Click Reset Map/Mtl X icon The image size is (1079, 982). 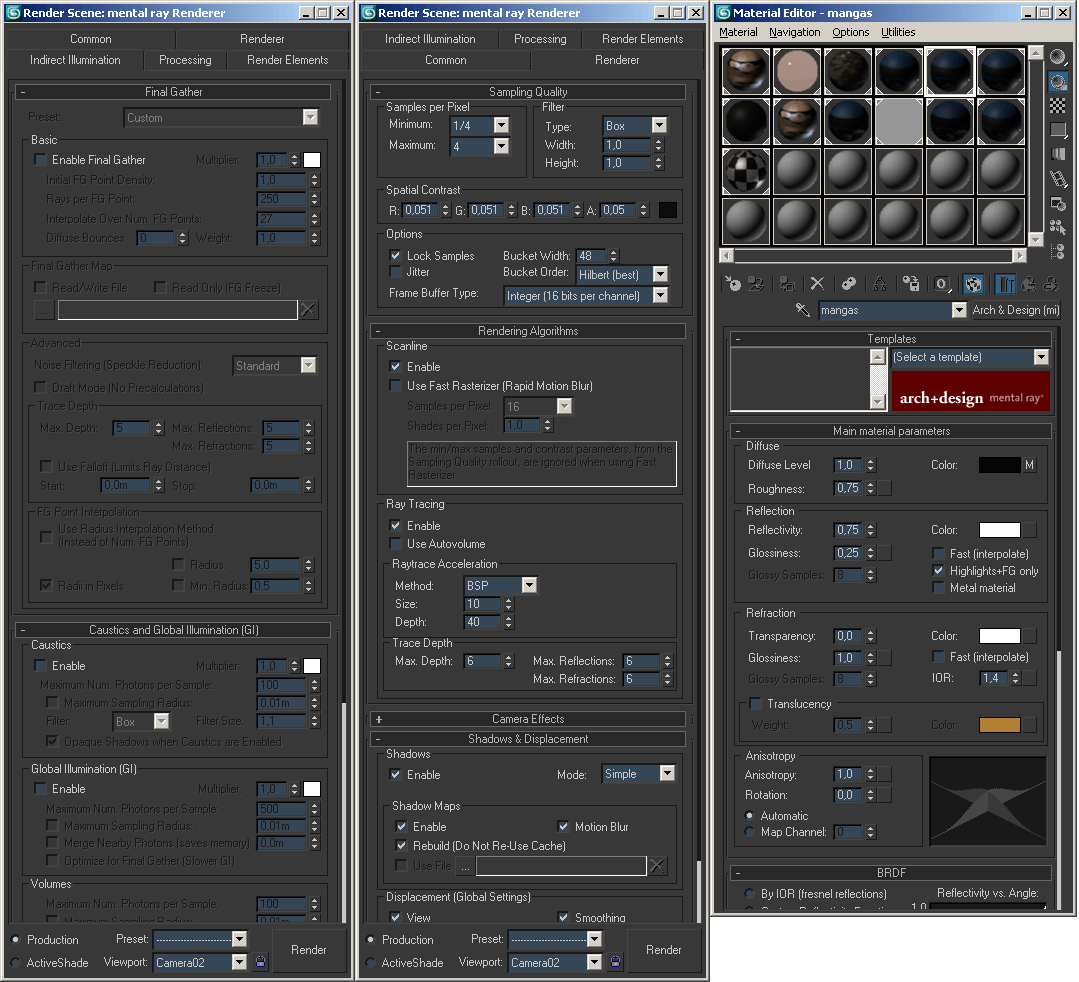[817, 284]
